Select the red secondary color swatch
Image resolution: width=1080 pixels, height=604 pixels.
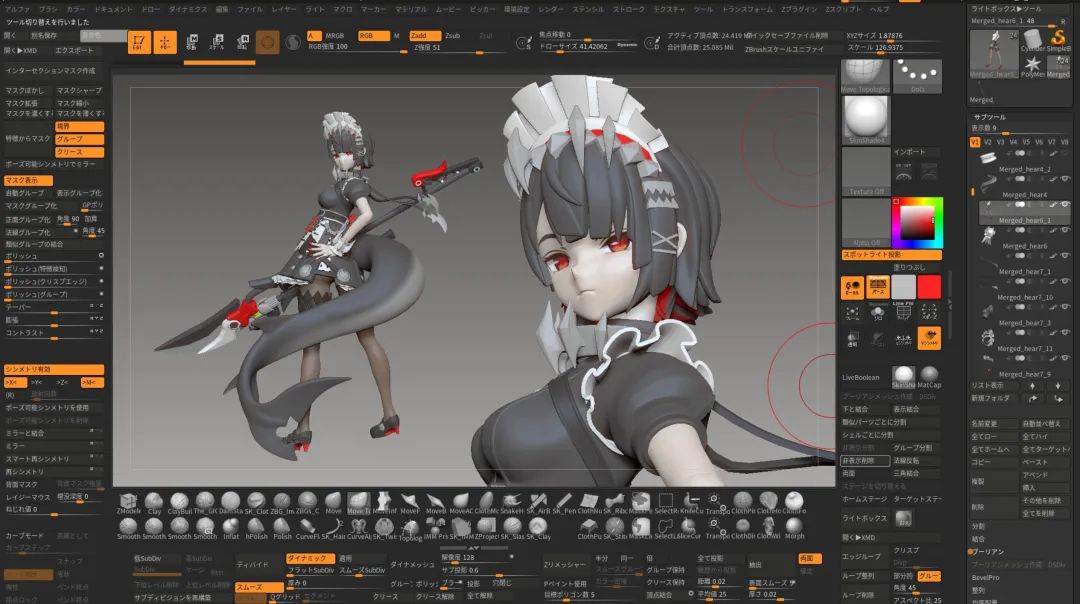coord(928,287)
